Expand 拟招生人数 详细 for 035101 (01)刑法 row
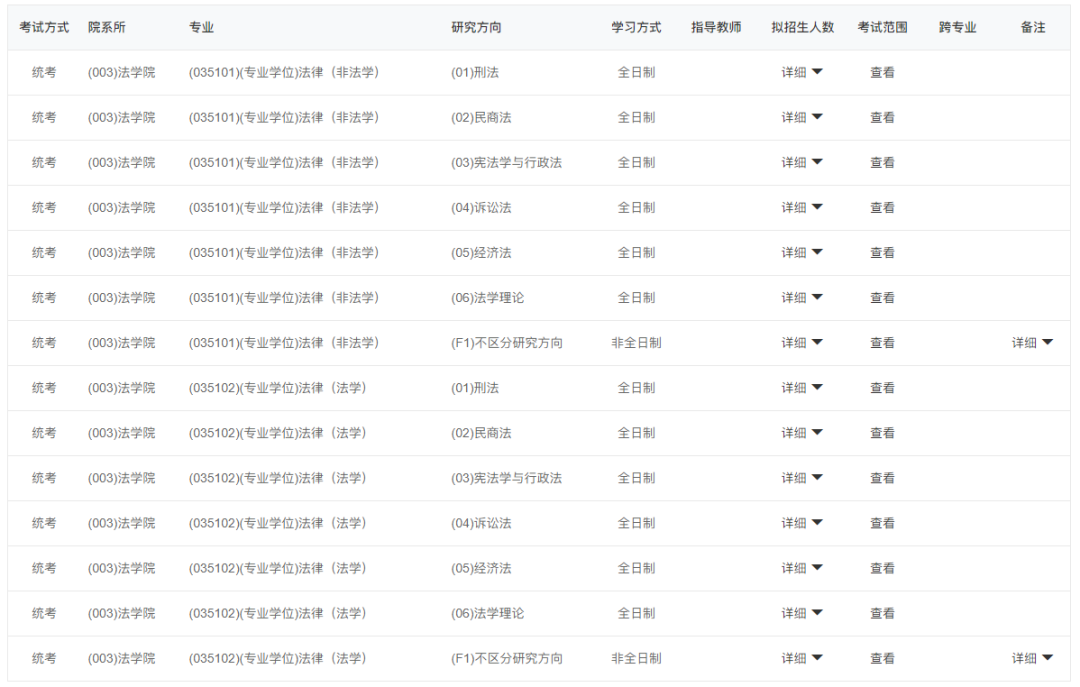This screenshot has height=687, width=1080. (802, 73)
